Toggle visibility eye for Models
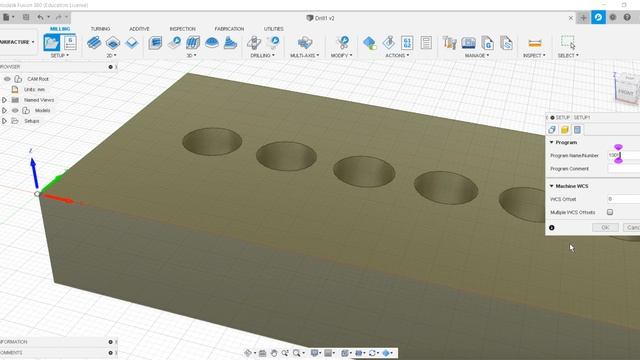Screen dimensions: 640x360 click(15, 111)
